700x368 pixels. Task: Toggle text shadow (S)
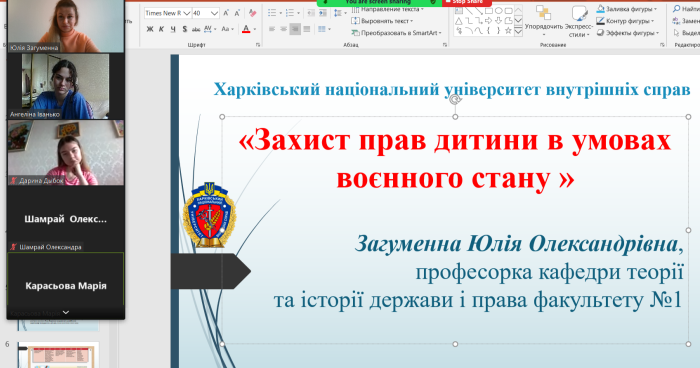click(184, 29)
